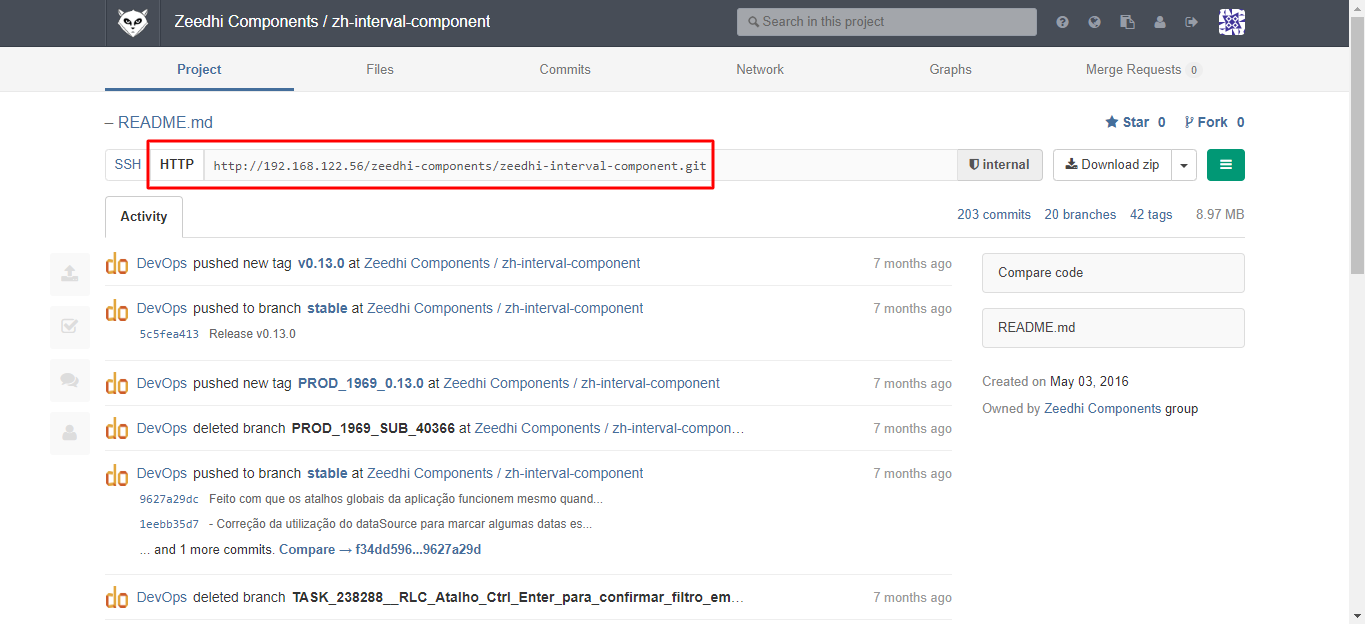The height and width of the screenshot is (624, 1365).
Task: Select HTTP clone protocol
Action: pos(177,165)
